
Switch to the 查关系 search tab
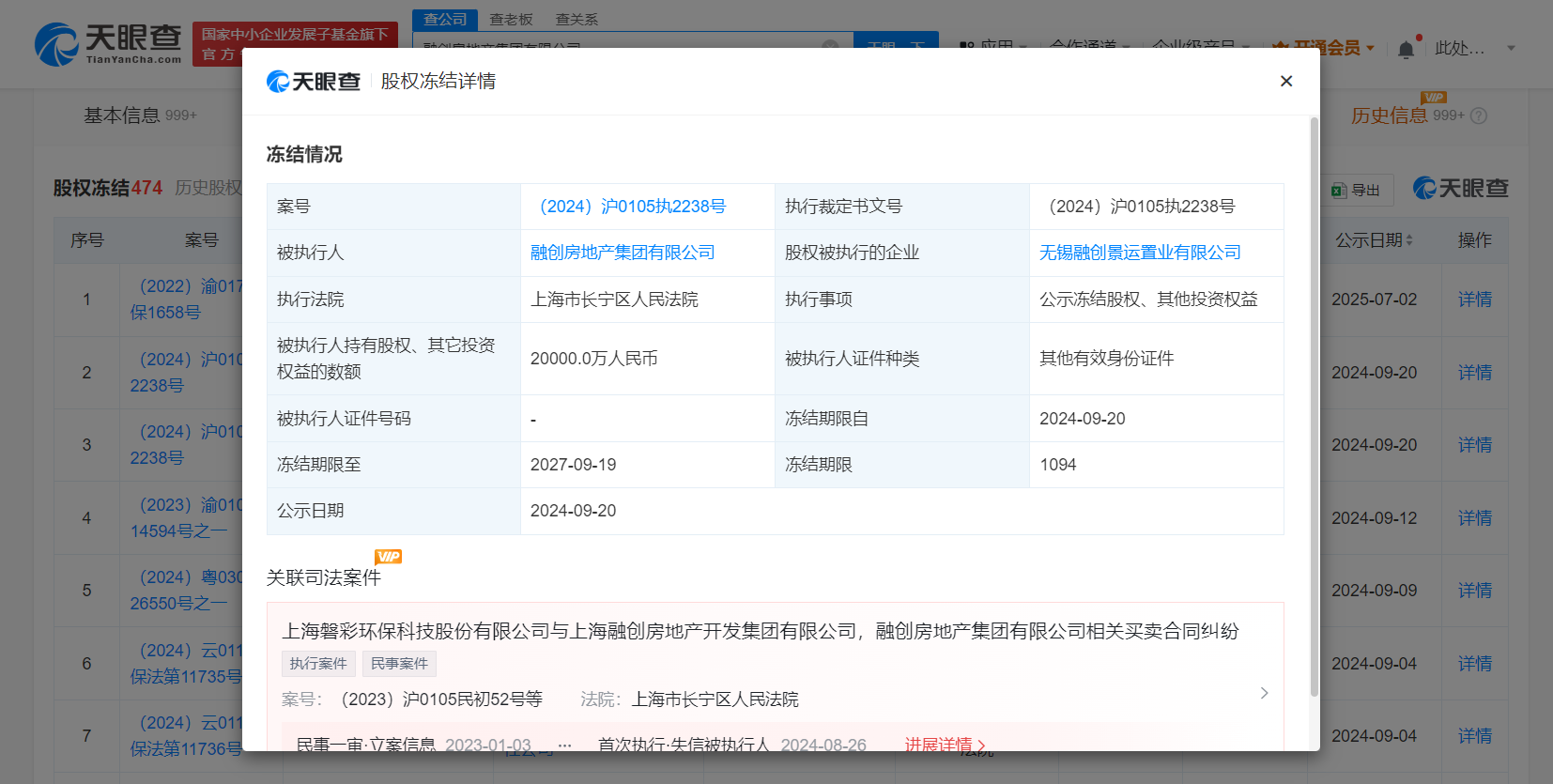click(577, 20)
